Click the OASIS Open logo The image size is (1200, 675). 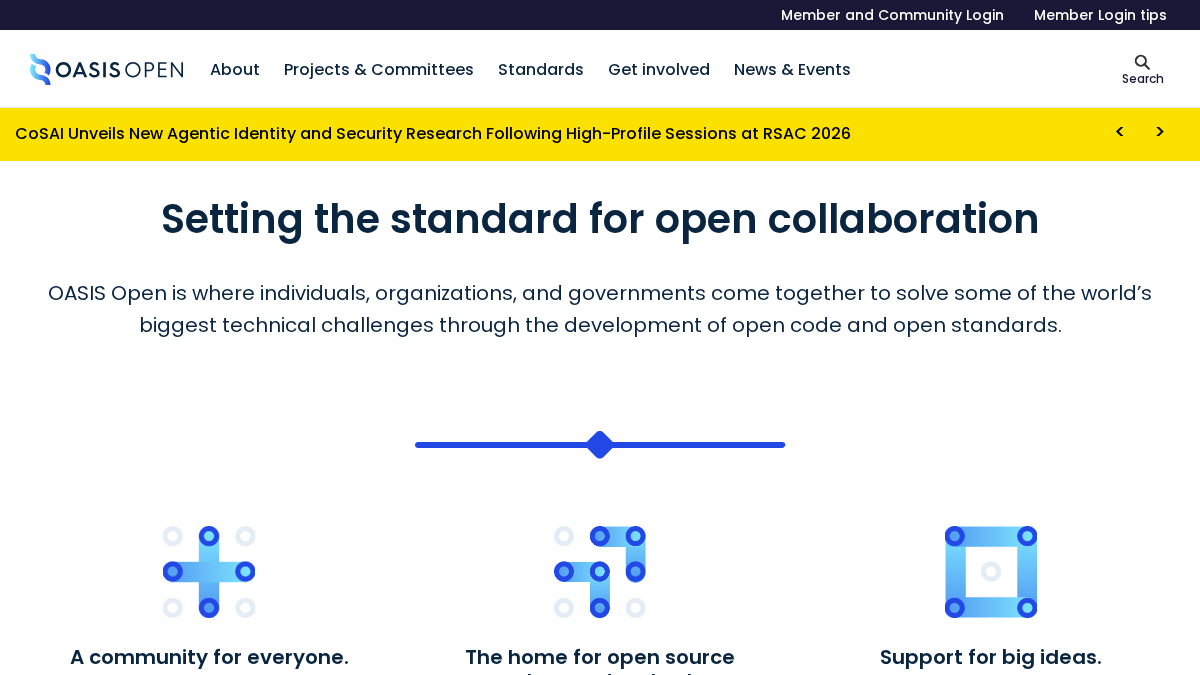[107, 69]
